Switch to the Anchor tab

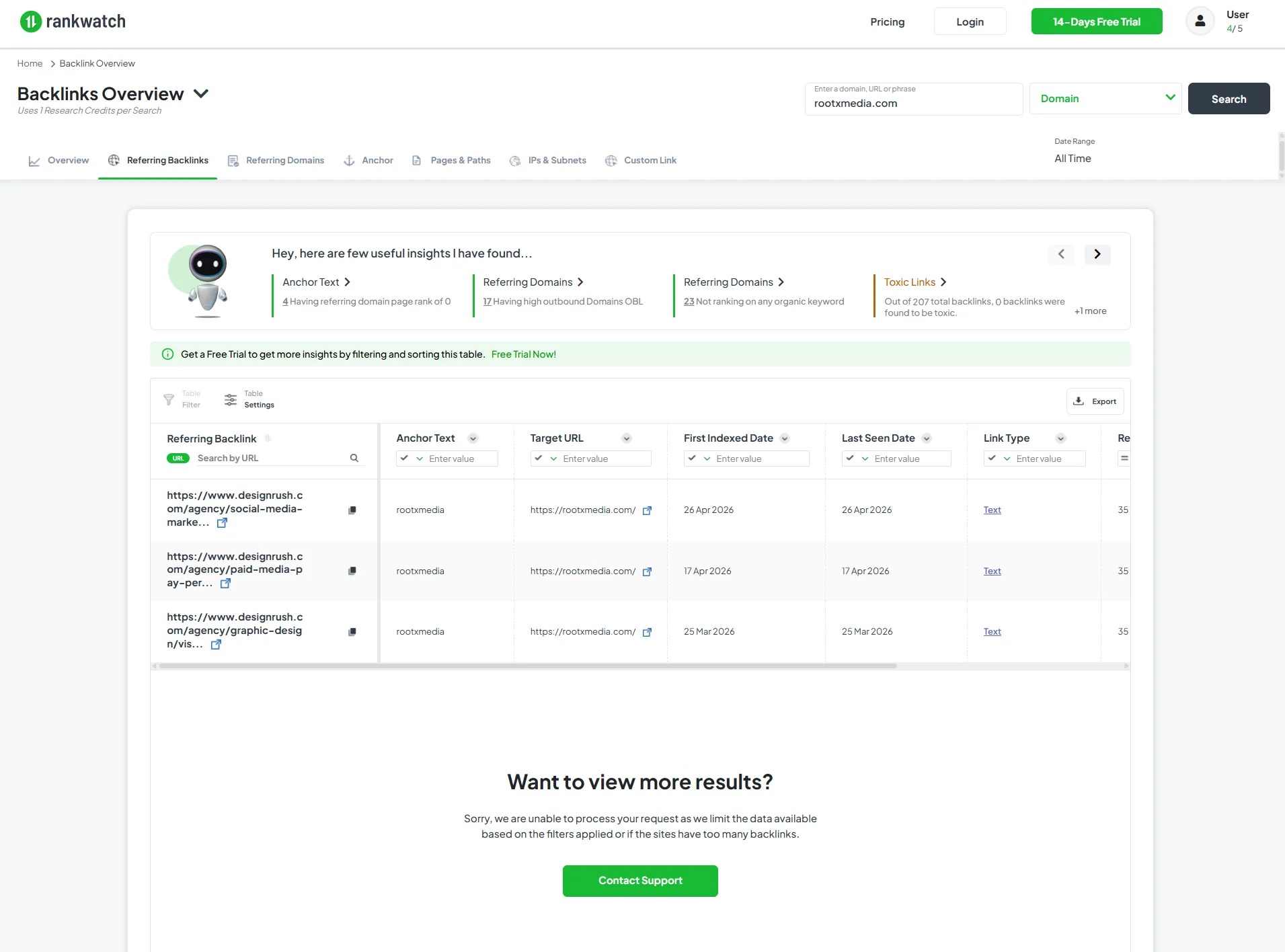pyautogui.click(x=368, y=161)
